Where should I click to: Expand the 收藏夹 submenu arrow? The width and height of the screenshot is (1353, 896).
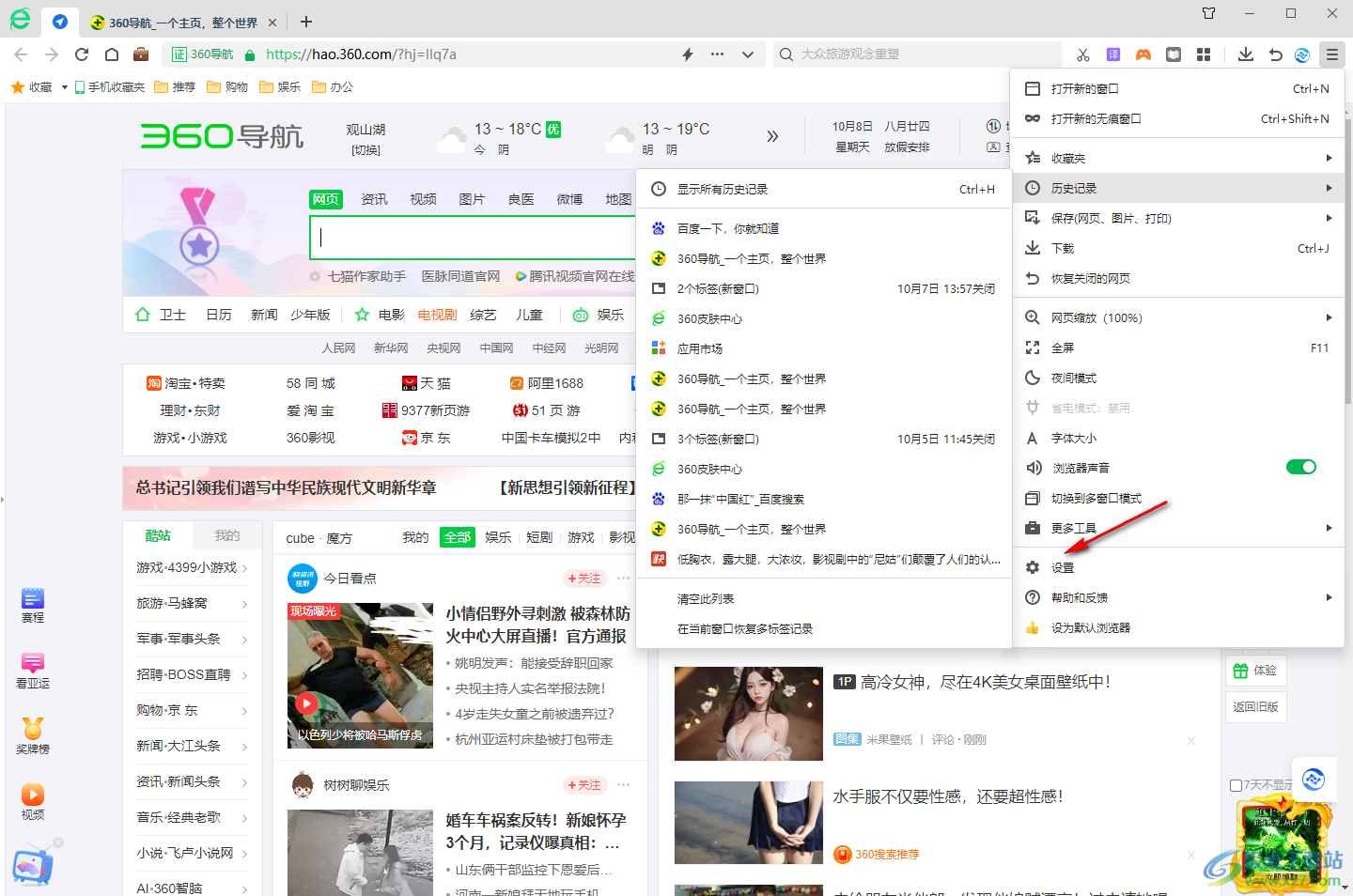[x=1329, y=158]
